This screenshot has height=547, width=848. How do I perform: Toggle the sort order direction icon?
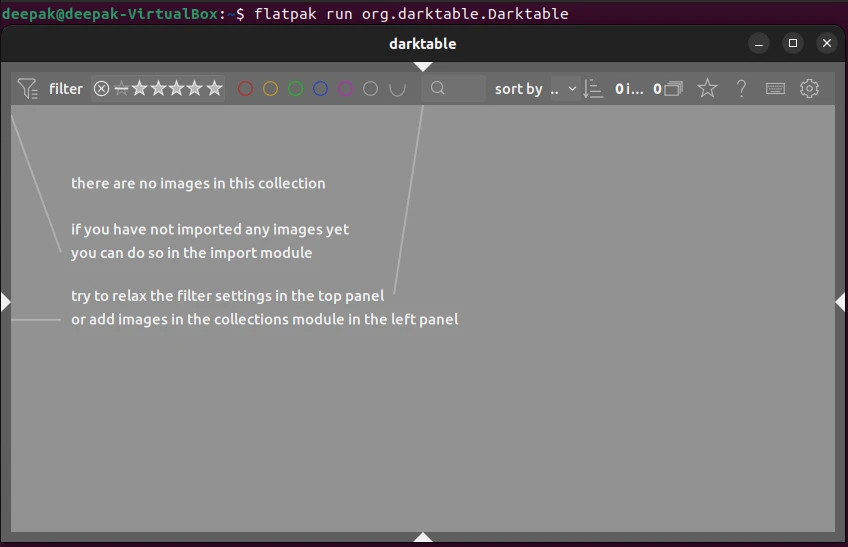(593, 89)
